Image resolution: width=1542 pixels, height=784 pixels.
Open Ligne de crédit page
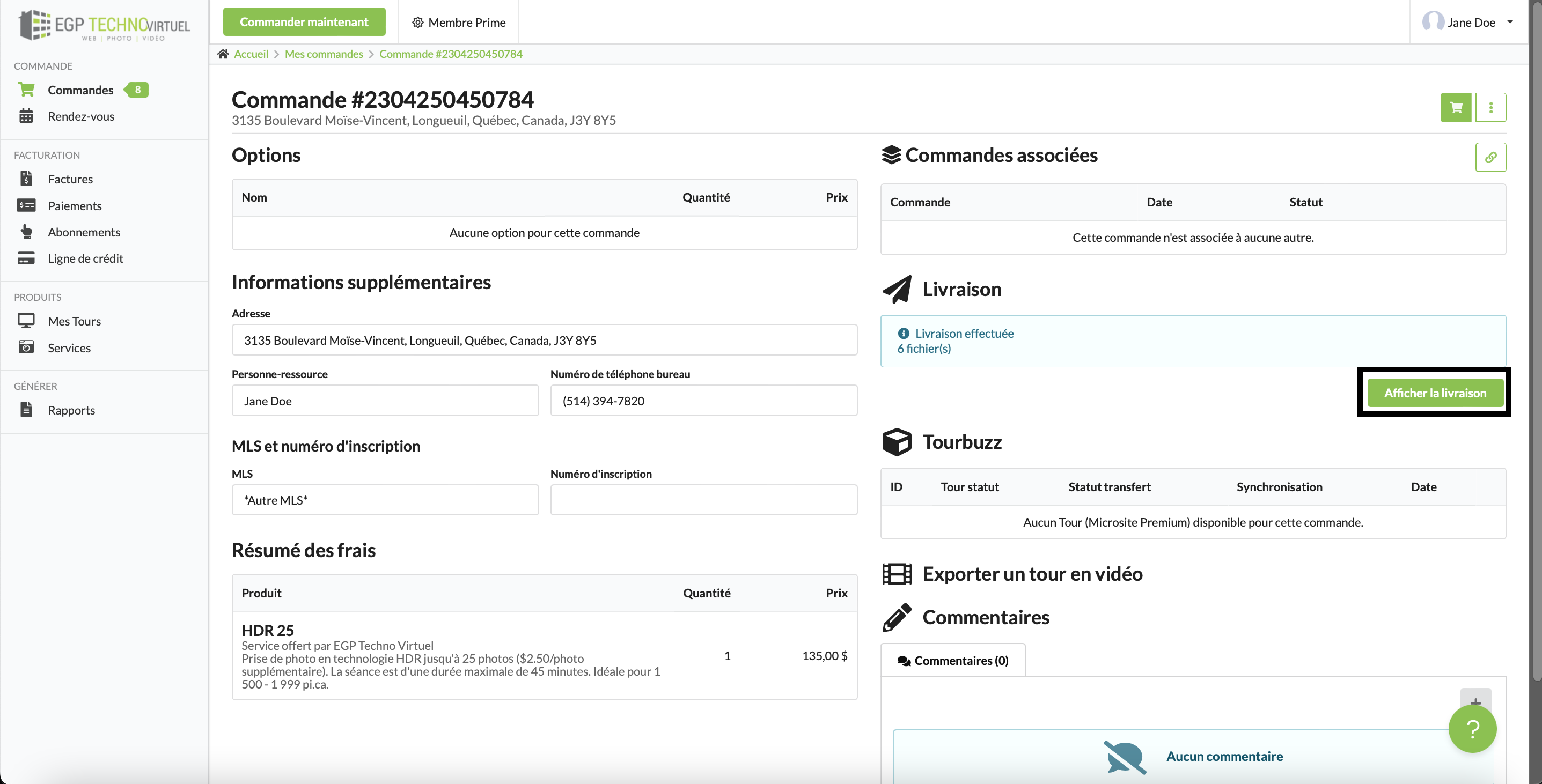pyautogui.click(x=85, y=258)
